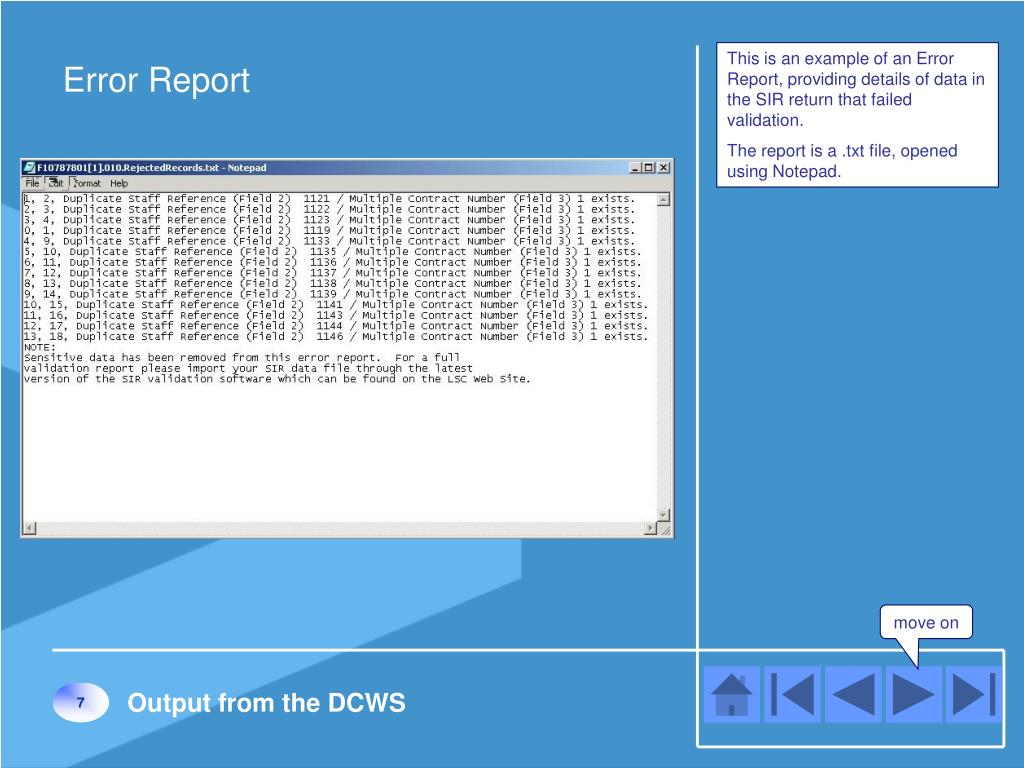
Task: Click the F10787801[1].010.RejectedRecords.txt title text
Action: click(x=152, y=167)
